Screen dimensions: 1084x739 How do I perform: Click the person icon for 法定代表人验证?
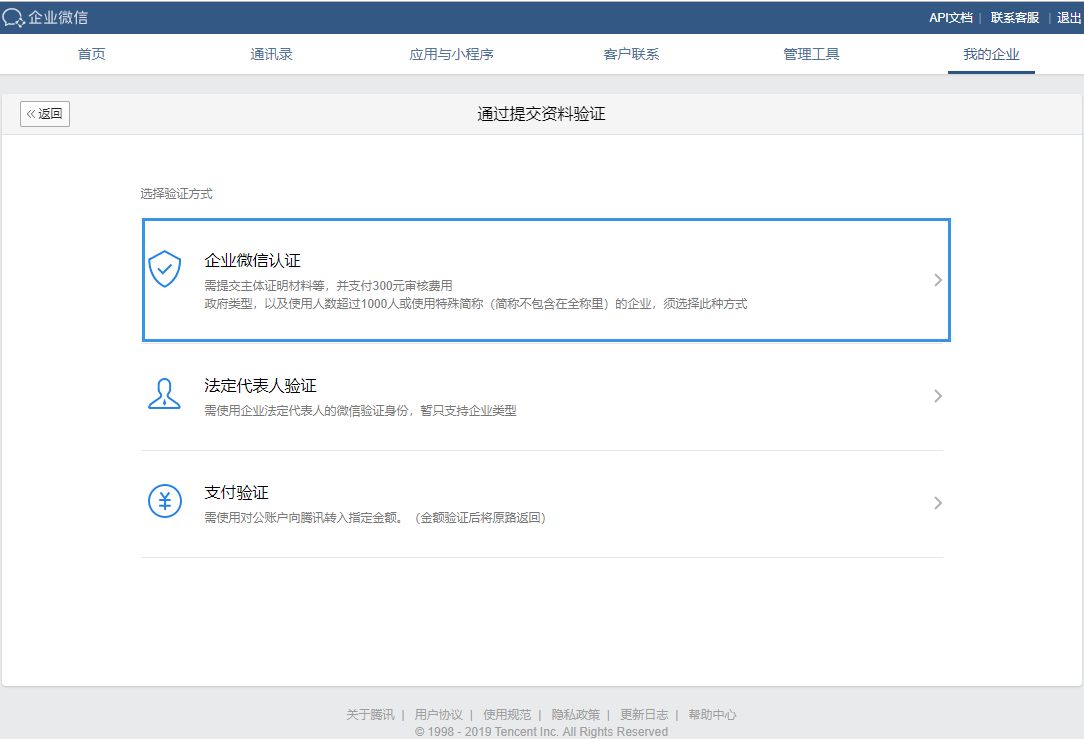tap(165, 393)
